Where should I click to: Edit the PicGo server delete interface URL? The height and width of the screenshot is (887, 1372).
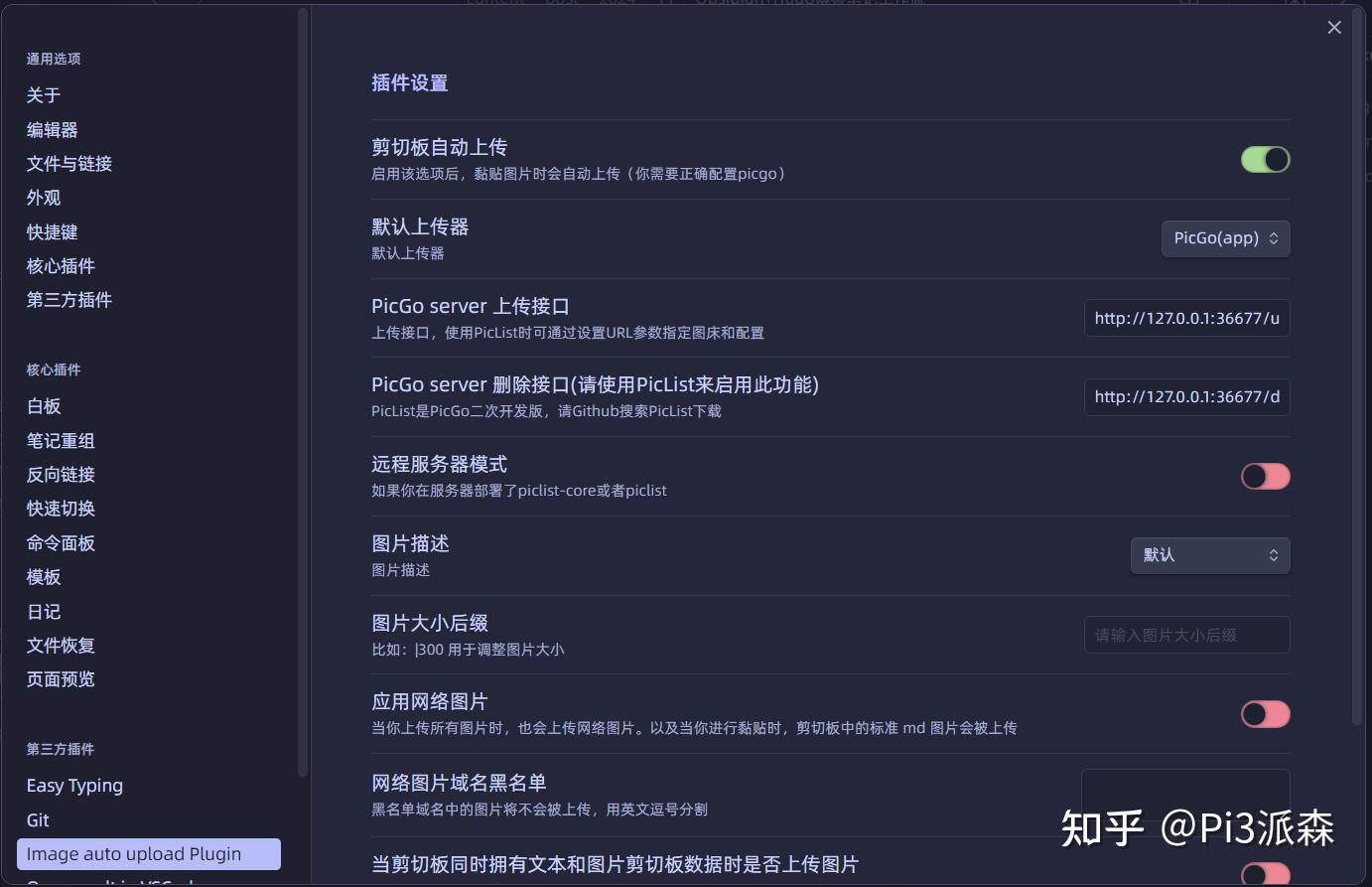(1186, 396)
